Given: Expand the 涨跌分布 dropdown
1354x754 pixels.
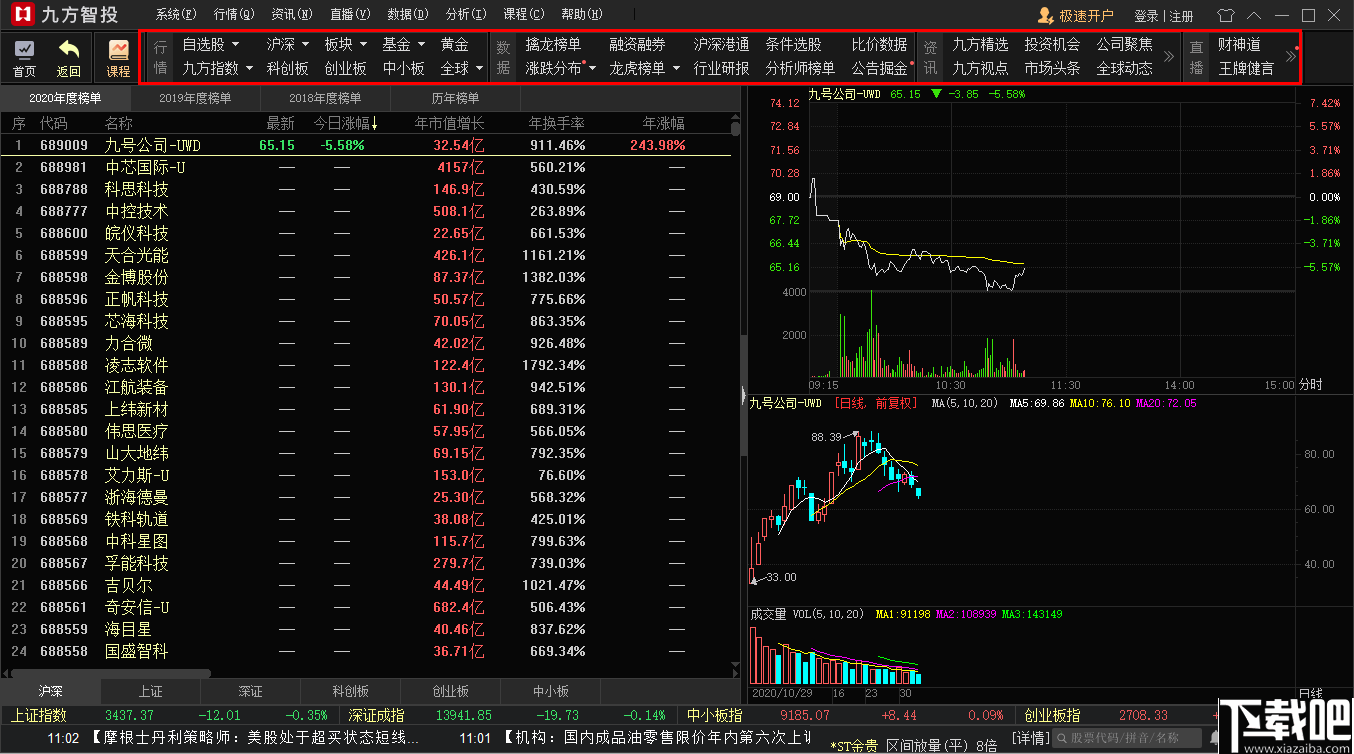Looking at the screenshot, I should tap(561, 69).
